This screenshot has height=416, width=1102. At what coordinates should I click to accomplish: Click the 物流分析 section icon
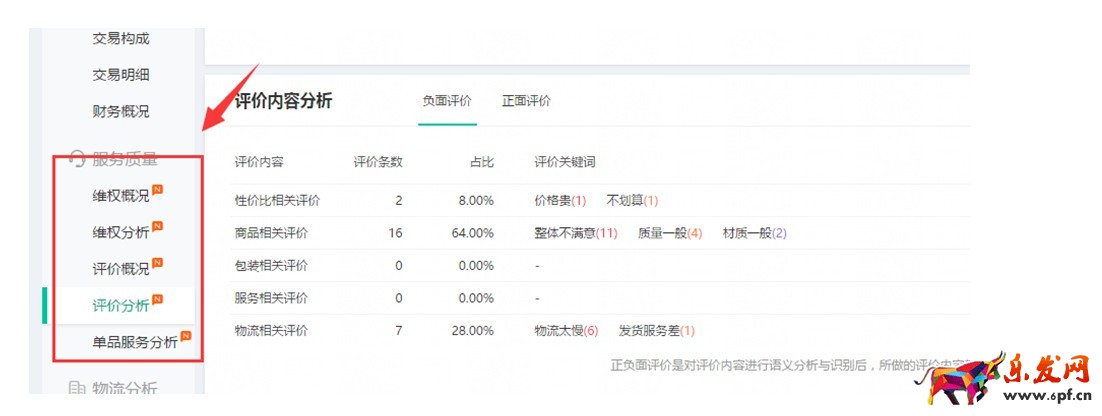76,388
